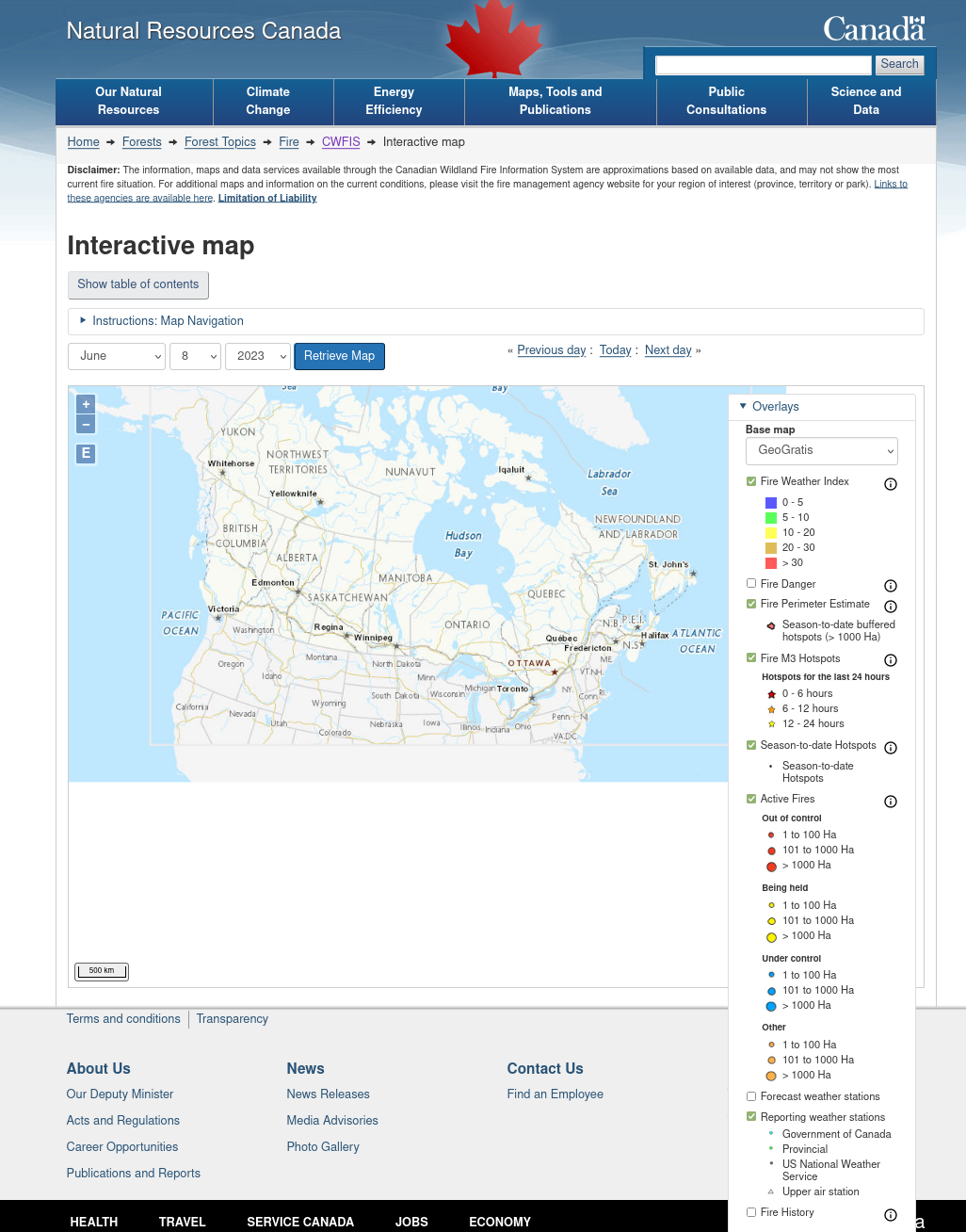Viewport: 966px width, 1232px height.
Task: Open Energy Efficiency menu
Action: 399,101
